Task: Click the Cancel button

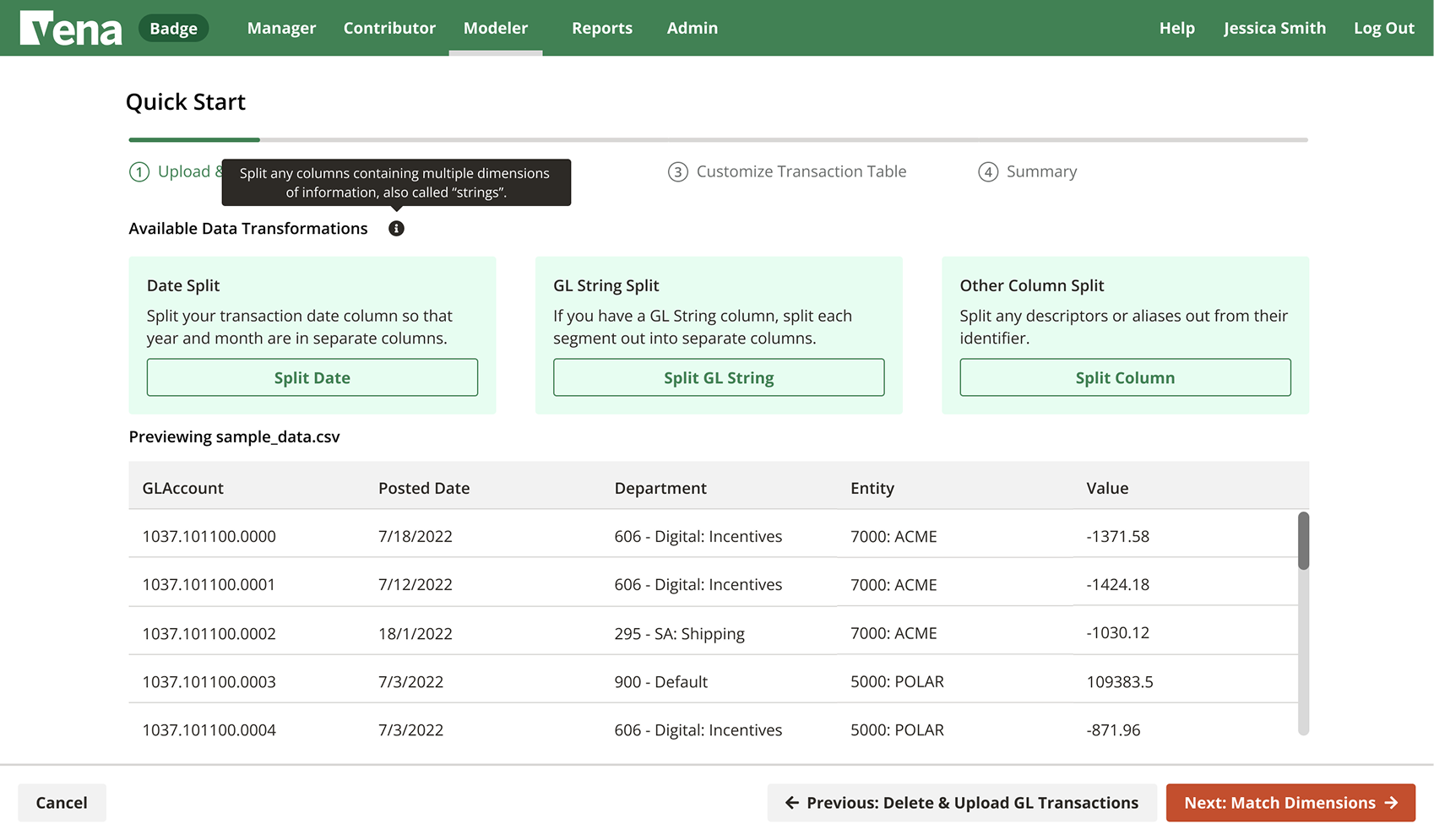Action: point(62,803)
